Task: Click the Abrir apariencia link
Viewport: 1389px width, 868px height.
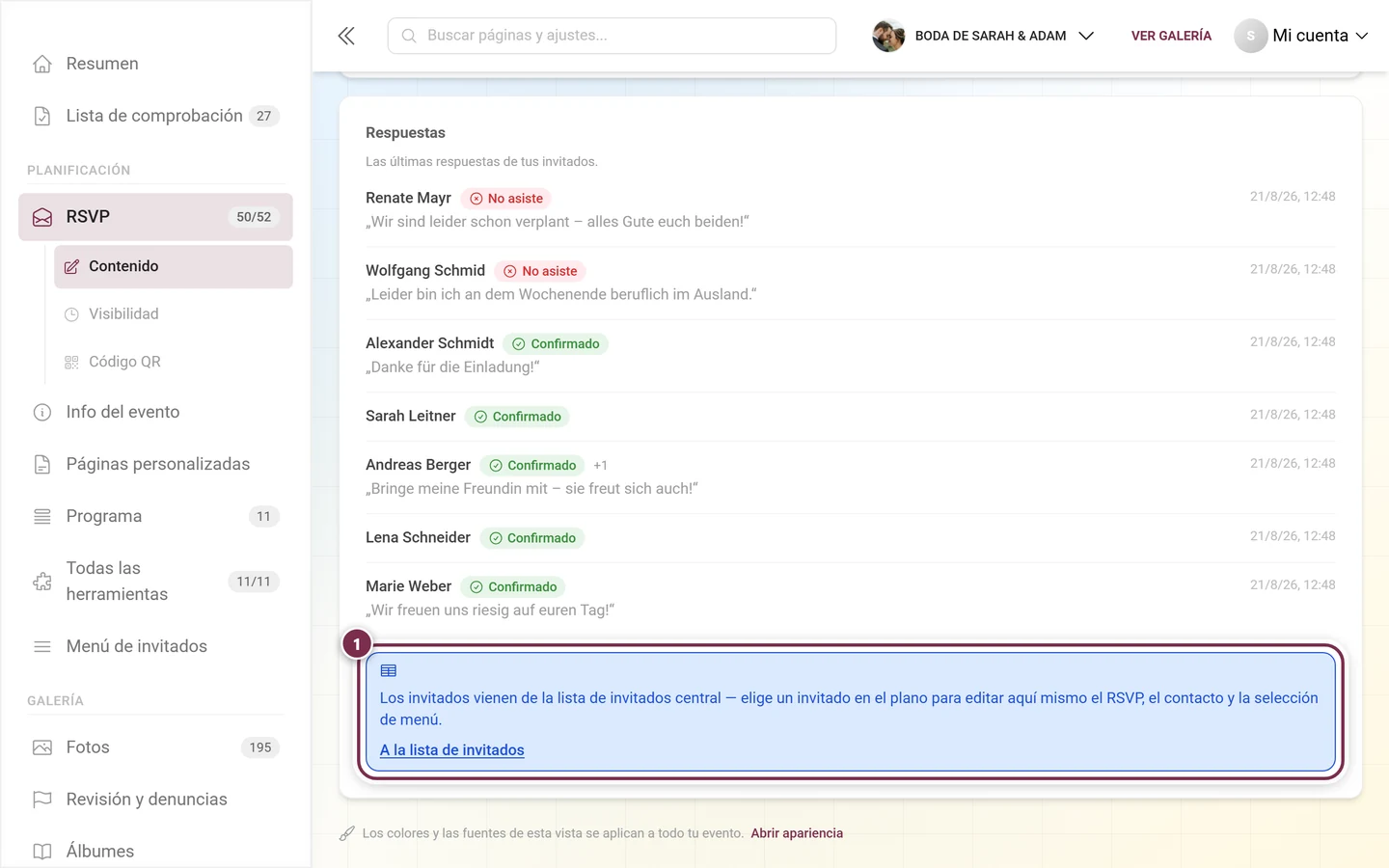Action: (797, 833)
